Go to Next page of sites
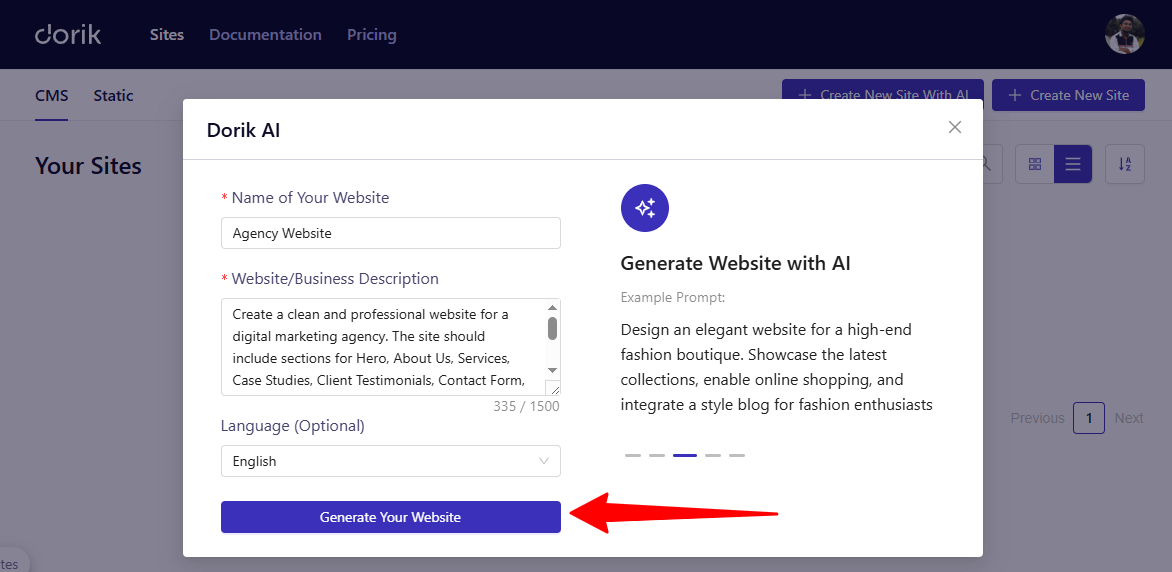Image resolution: width=1172 pixels, height=572 pixels. 1129,418
